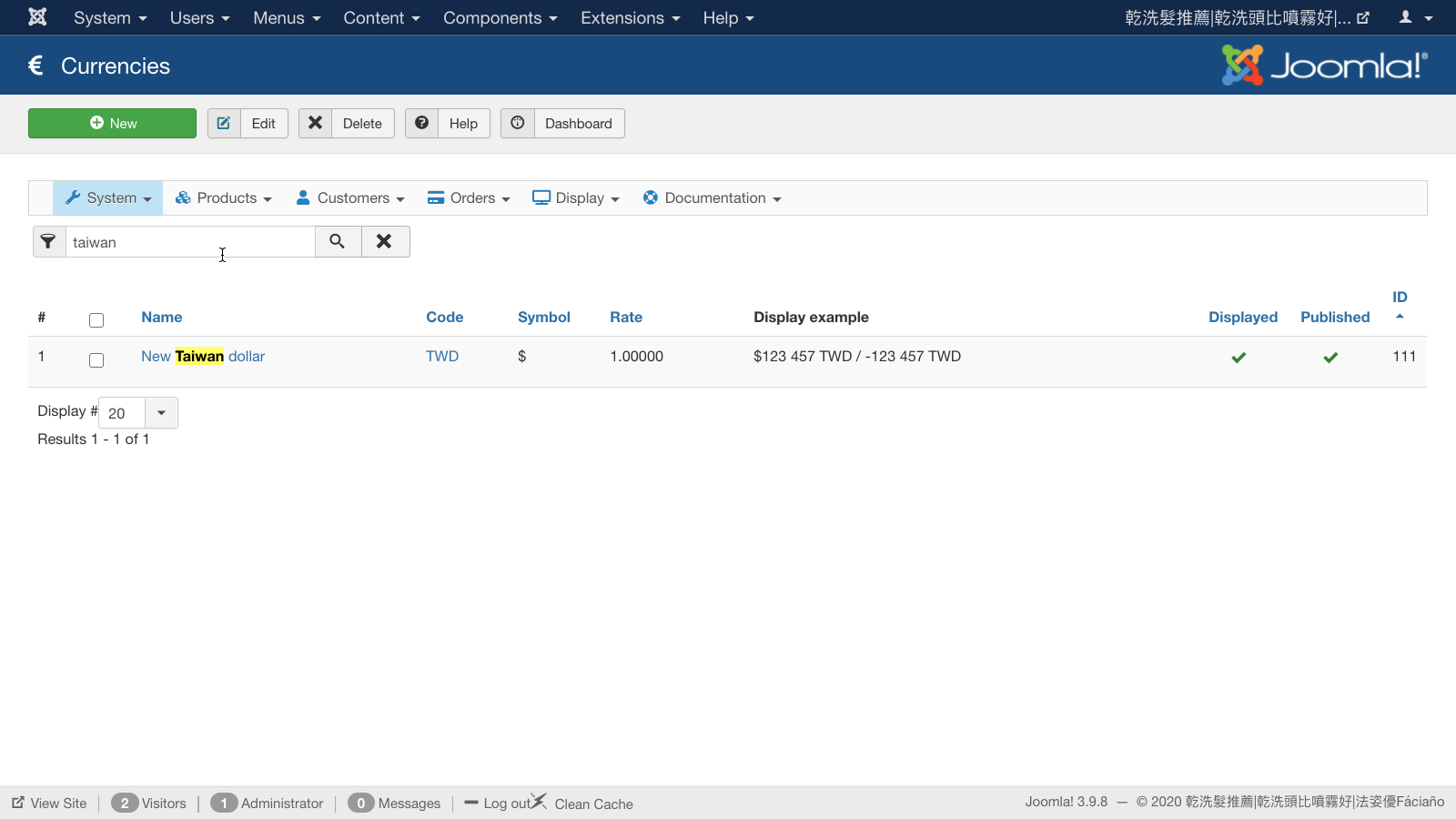Click the Dashboard toolbar button
The image size is (1456, 819).
pos(562,124)
